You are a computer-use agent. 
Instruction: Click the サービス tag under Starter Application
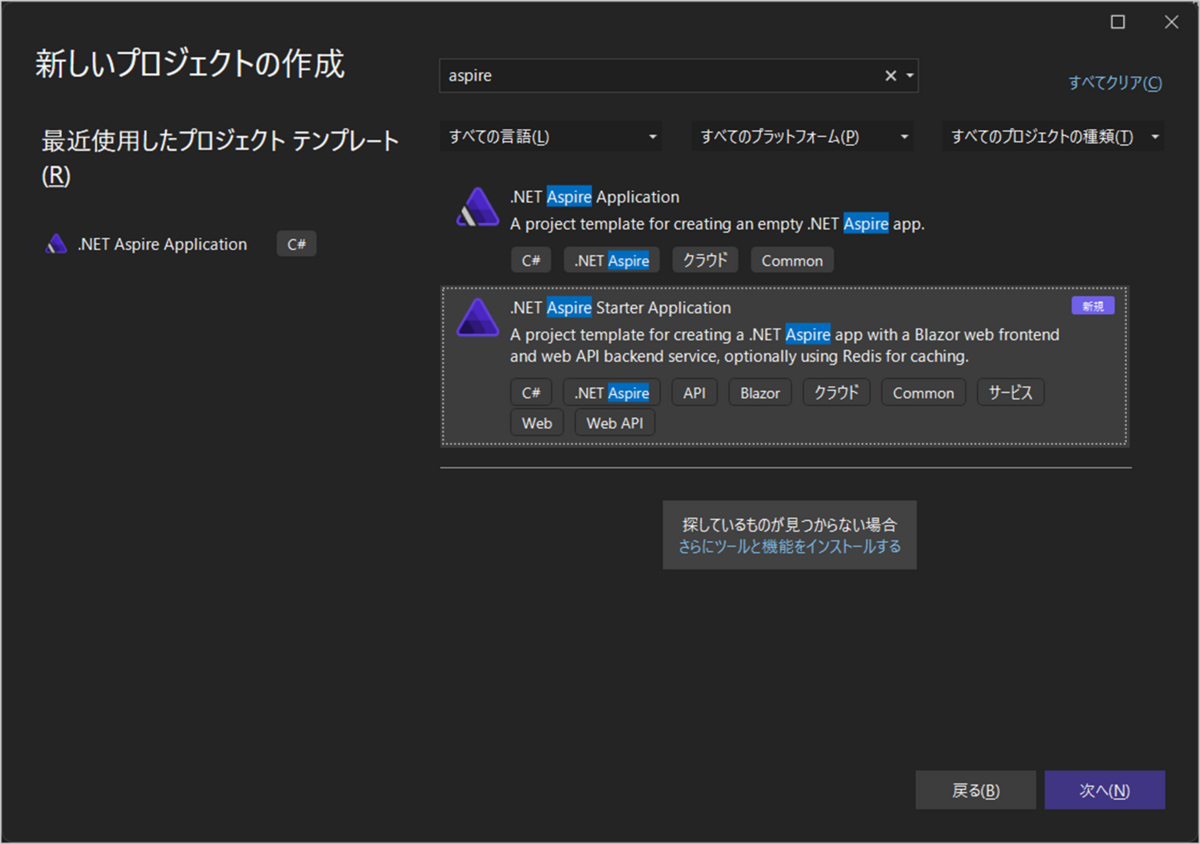pos(1011,393)
